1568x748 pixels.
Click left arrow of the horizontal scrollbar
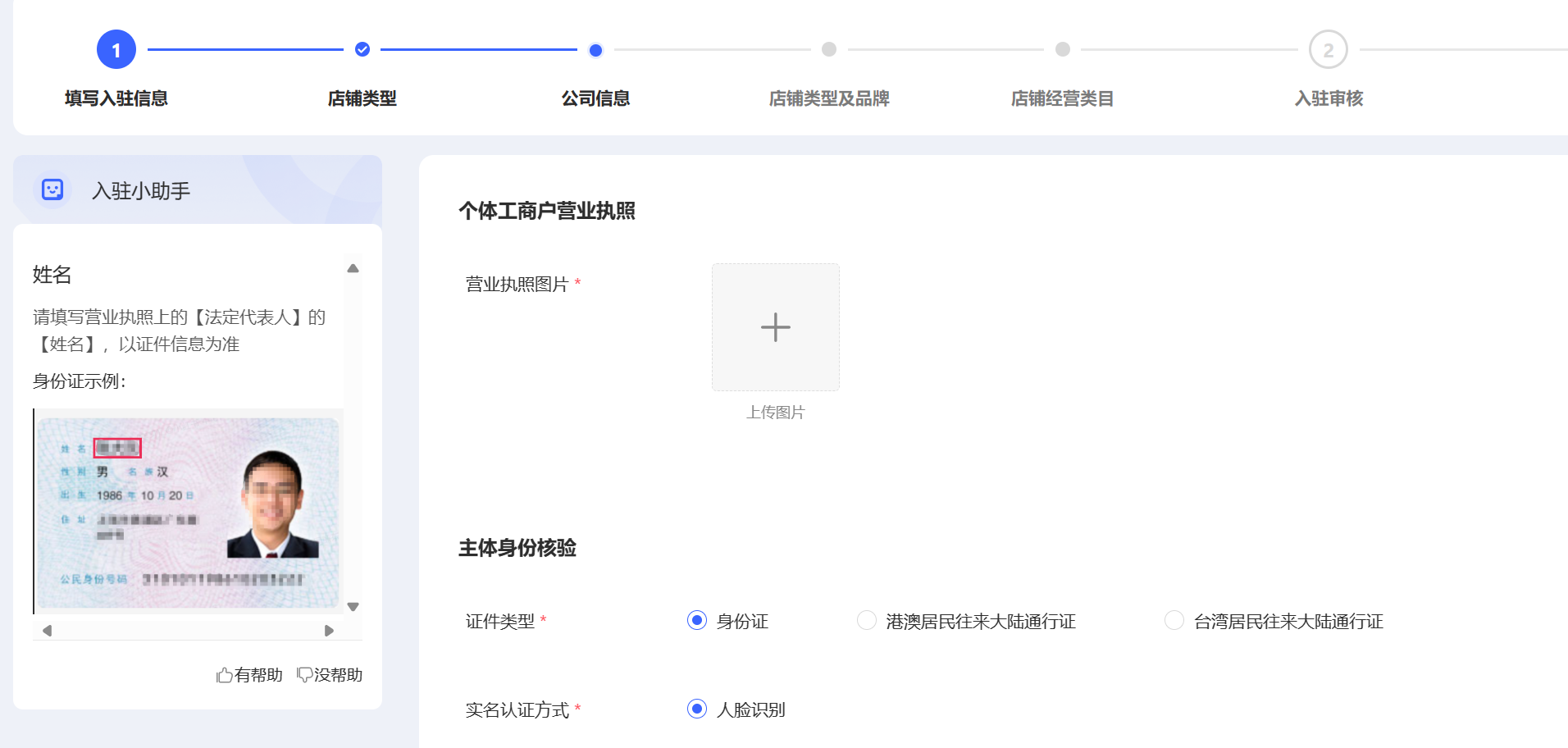(x=48, y=631)
